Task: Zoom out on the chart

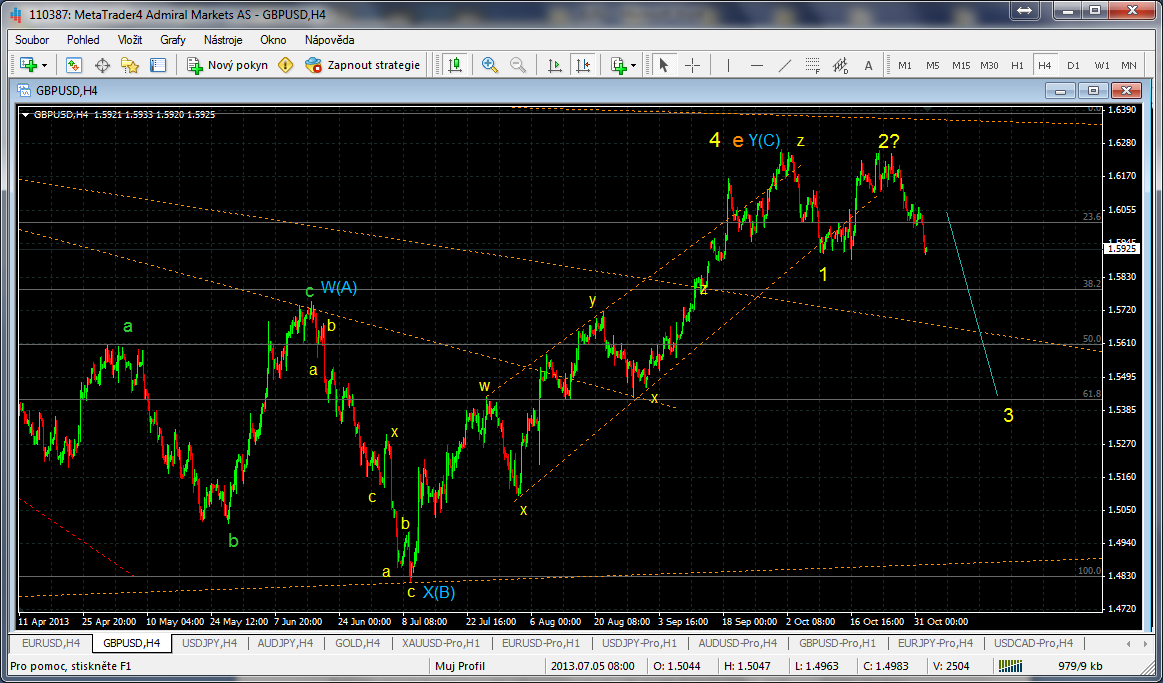Action: (518, 65)
